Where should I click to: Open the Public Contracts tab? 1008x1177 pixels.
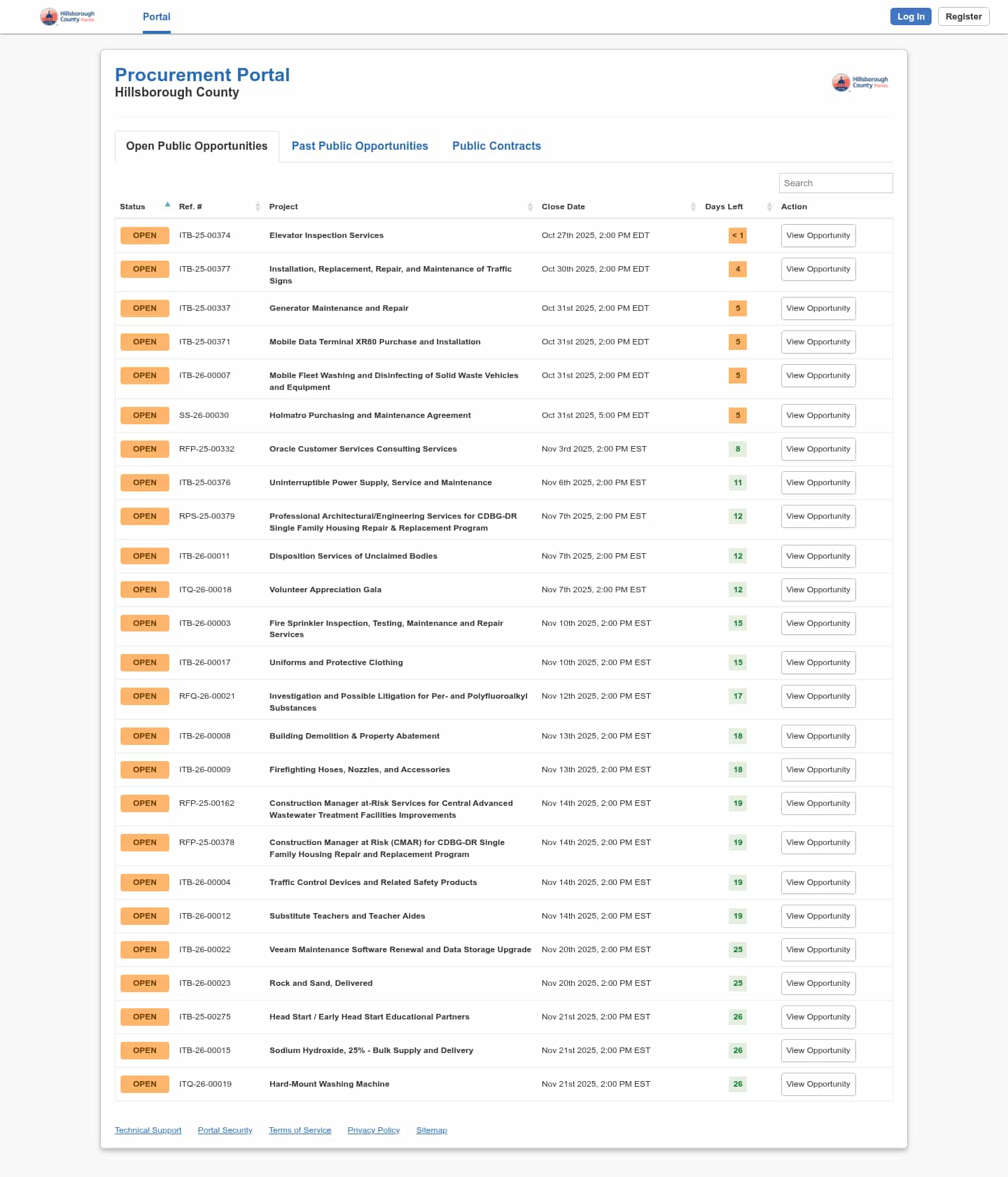point(496,146)
